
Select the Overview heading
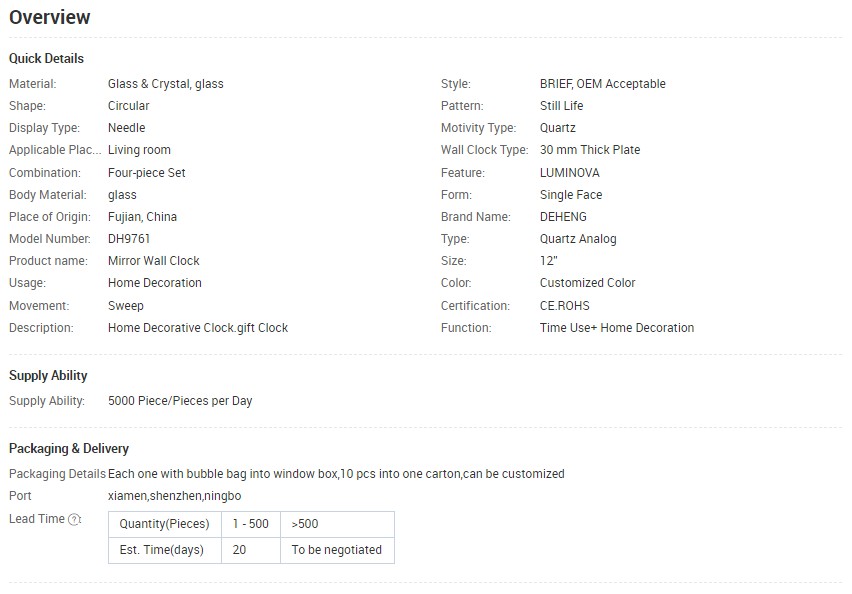click(49, 17)
